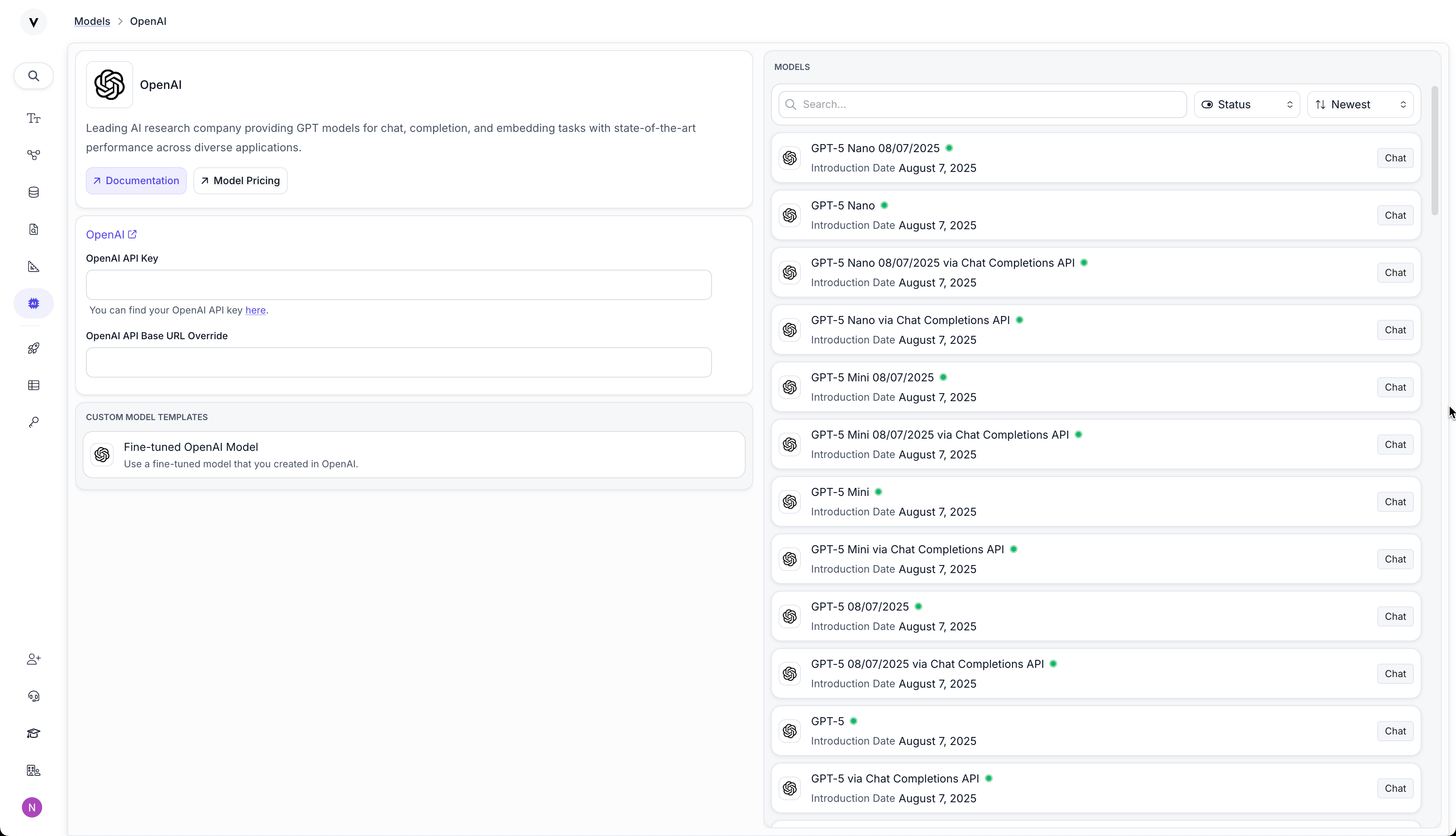Focus the OpenAI API Key field
The width and height of the screenshot is (1456, 836).
click(x=399, y=285)
